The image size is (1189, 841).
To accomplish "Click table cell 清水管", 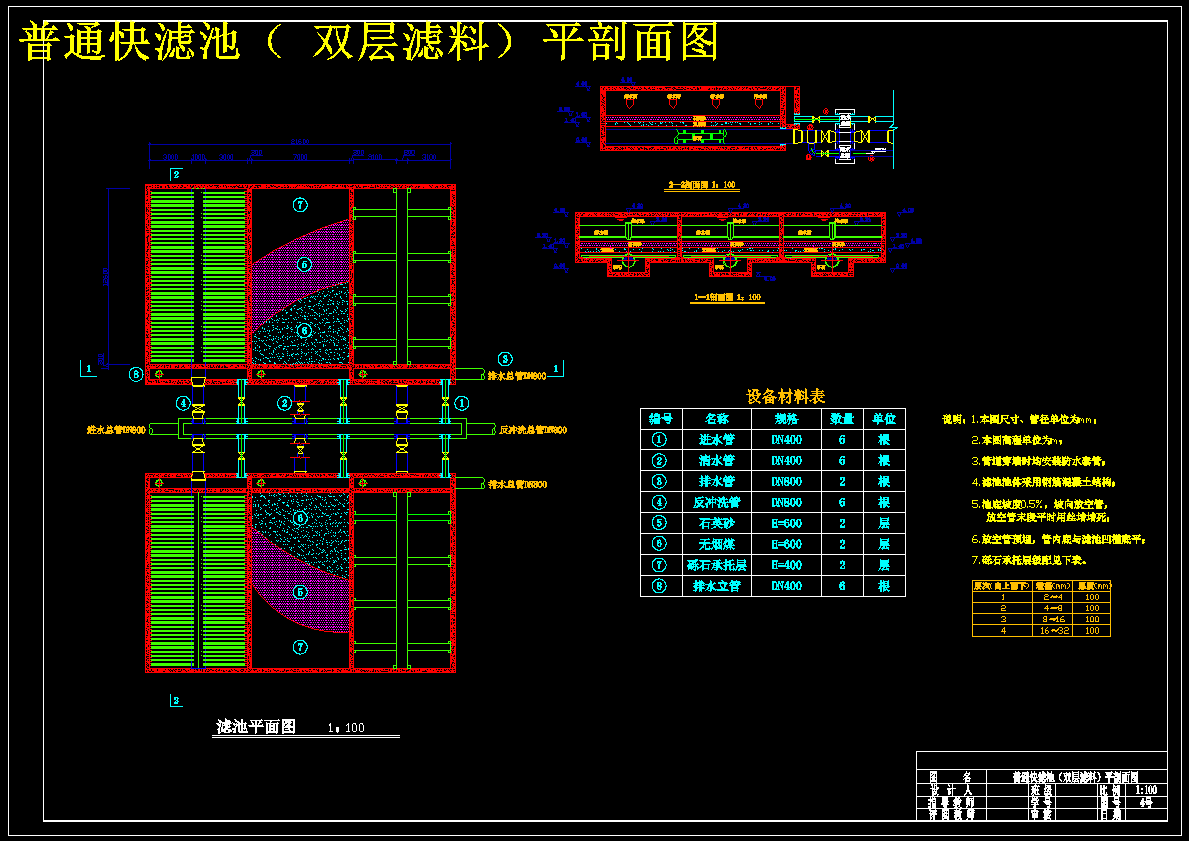I will coord(717,460).
